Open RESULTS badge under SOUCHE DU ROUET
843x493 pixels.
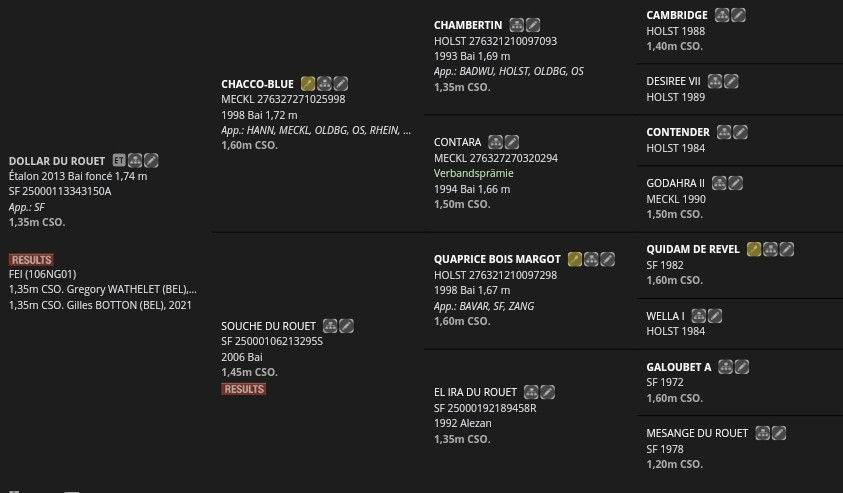pyautogui.click(x=244, y=389)
